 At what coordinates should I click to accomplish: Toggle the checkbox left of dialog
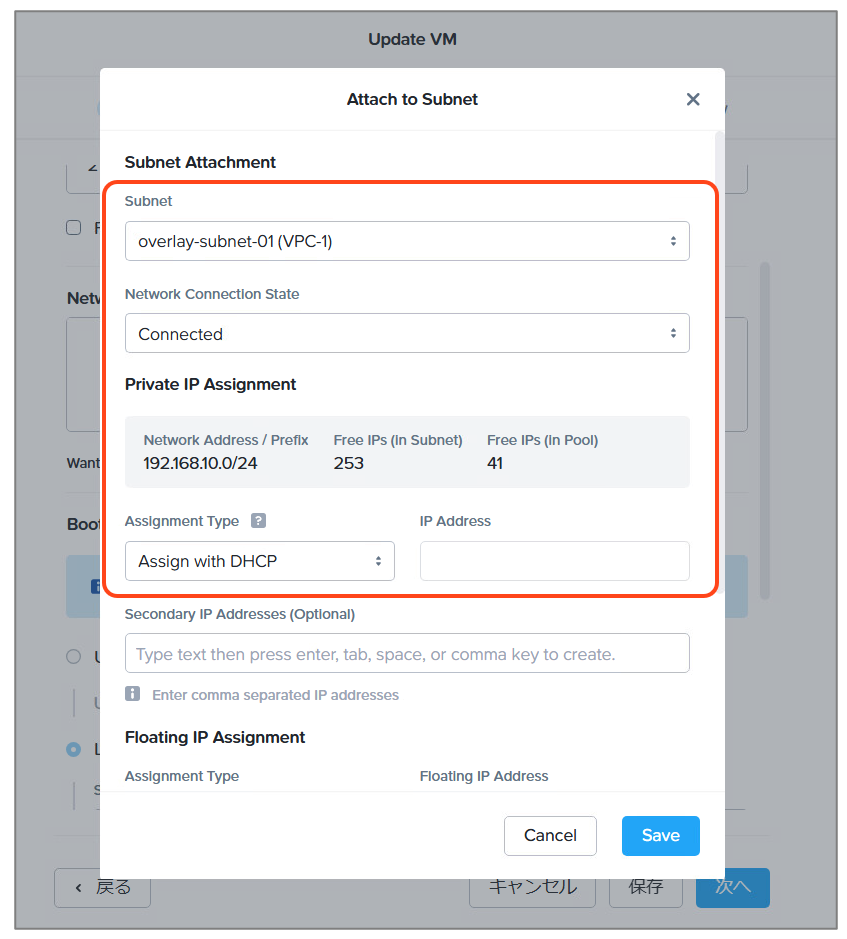(x=74, y=228)
